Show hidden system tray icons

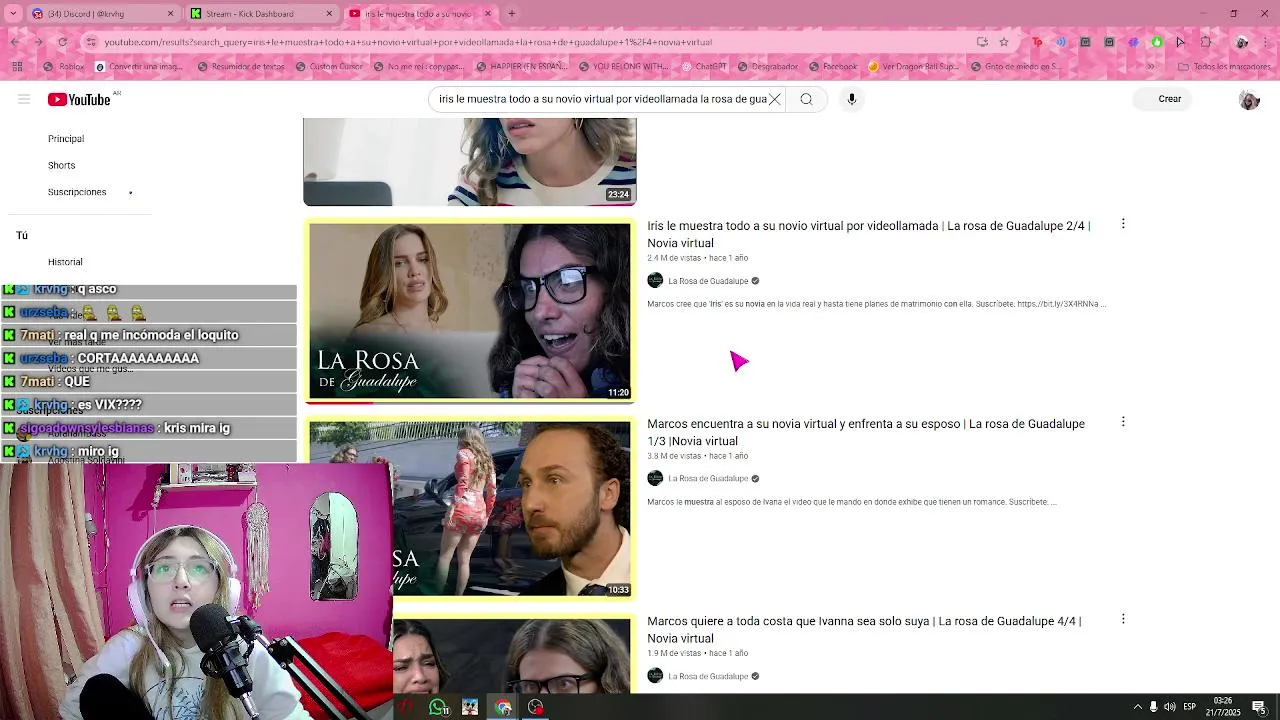click(x=1137, y=707)
